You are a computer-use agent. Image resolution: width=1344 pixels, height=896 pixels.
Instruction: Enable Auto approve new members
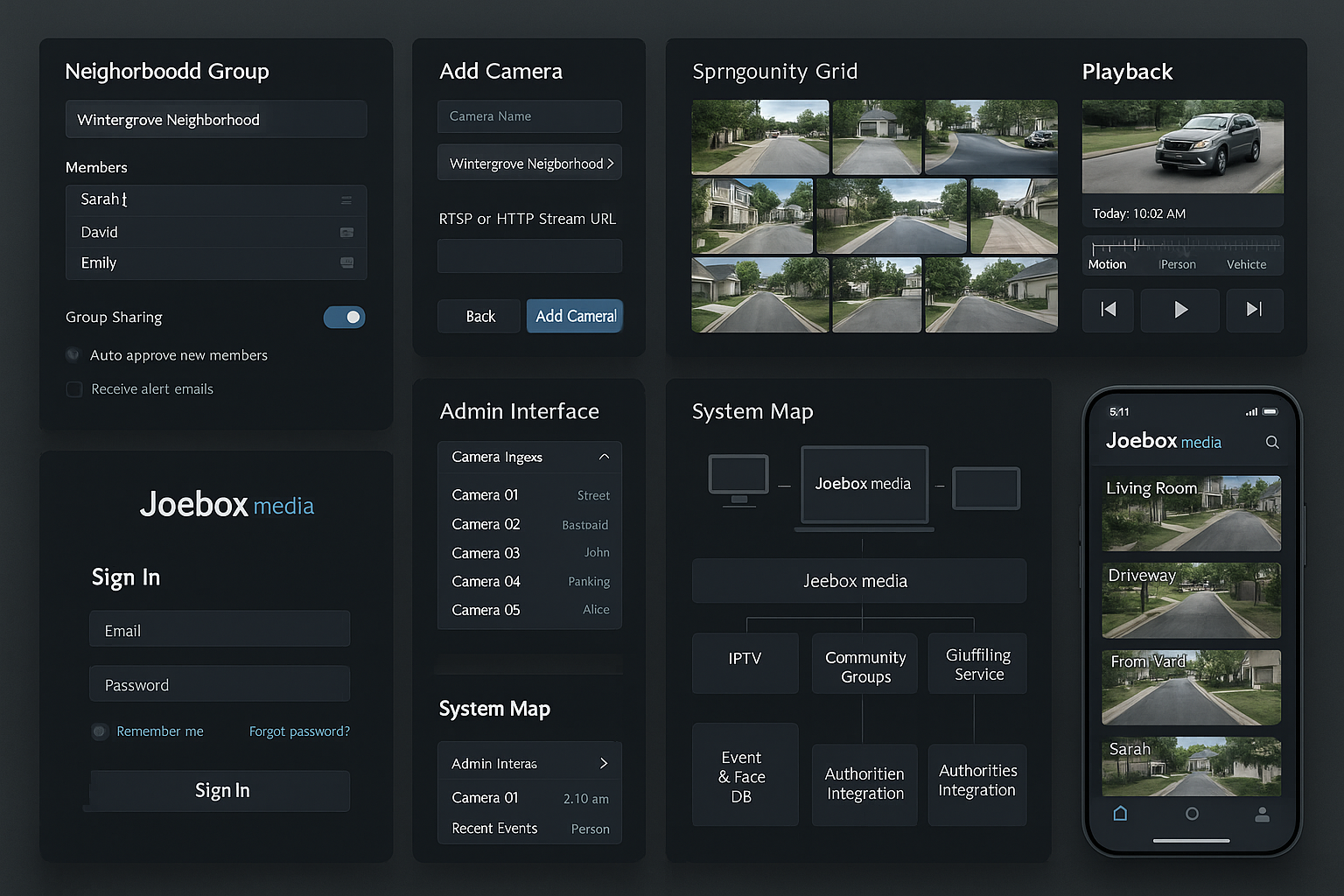[x=72, y=354]
